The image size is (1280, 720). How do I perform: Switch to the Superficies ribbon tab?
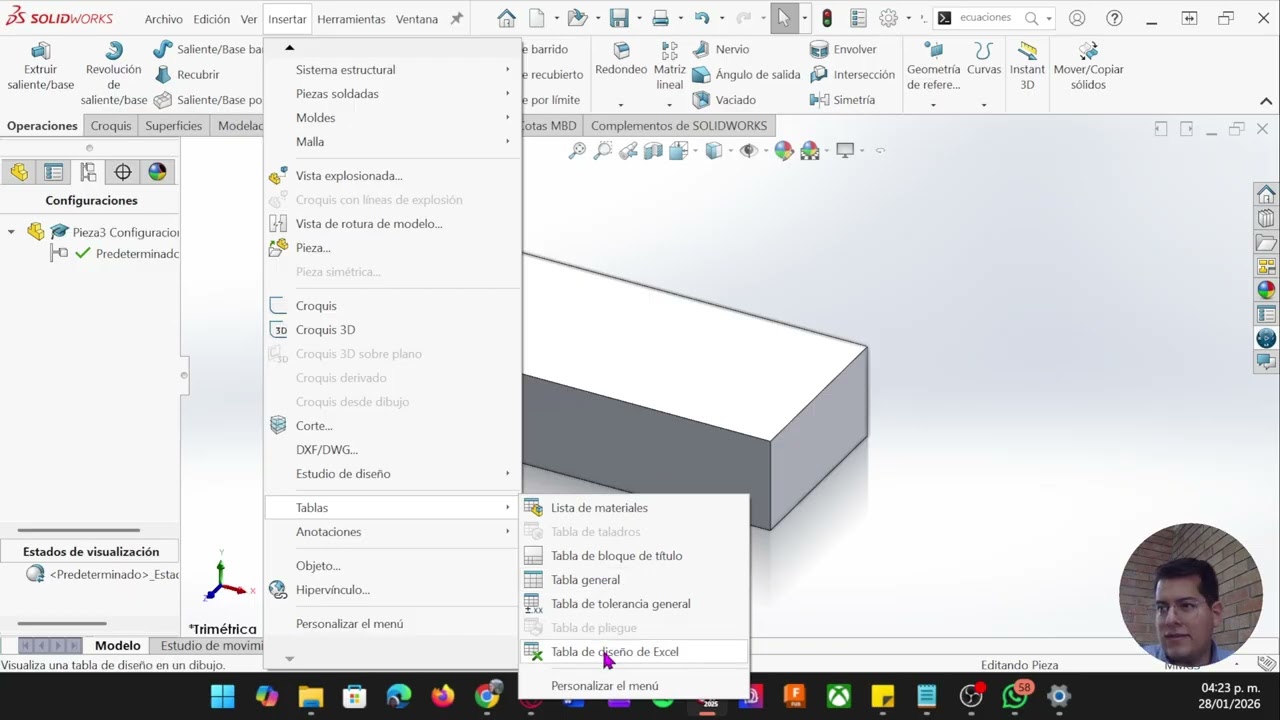(174, 126)
